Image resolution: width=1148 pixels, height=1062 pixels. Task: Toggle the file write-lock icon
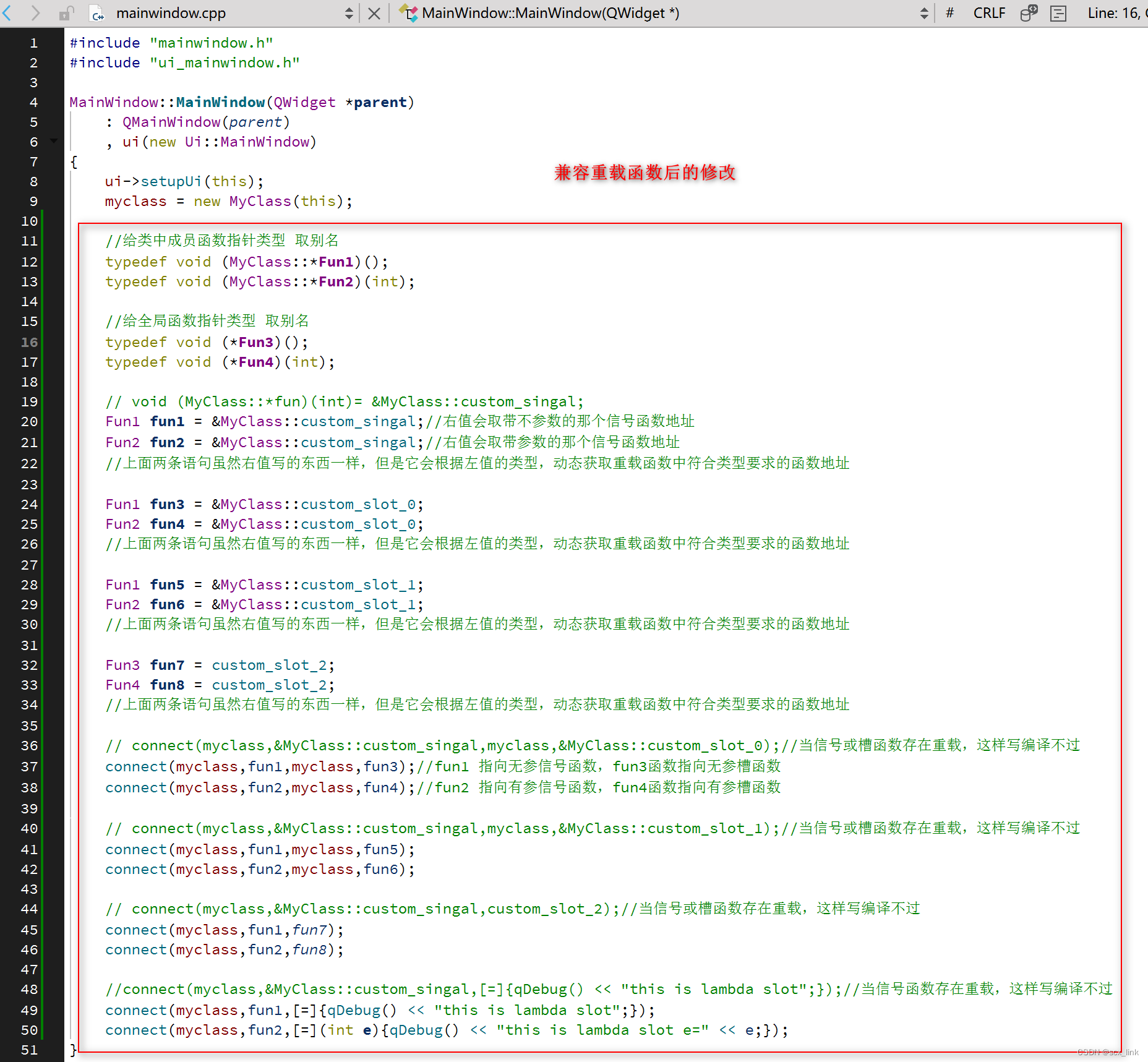coord(66,13)
